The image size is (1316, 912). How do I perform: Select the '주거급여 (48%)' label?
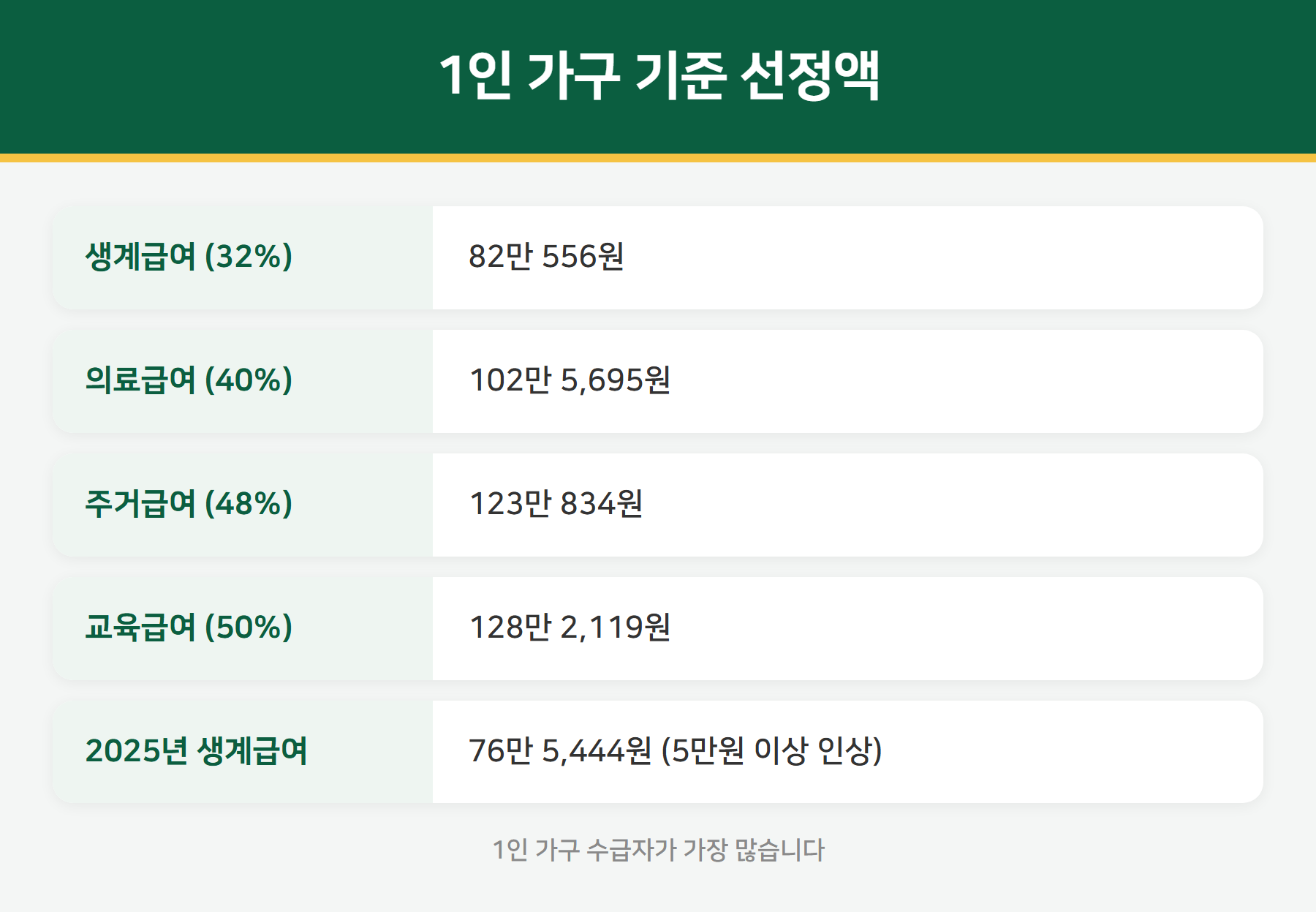[x=189, y=504]
